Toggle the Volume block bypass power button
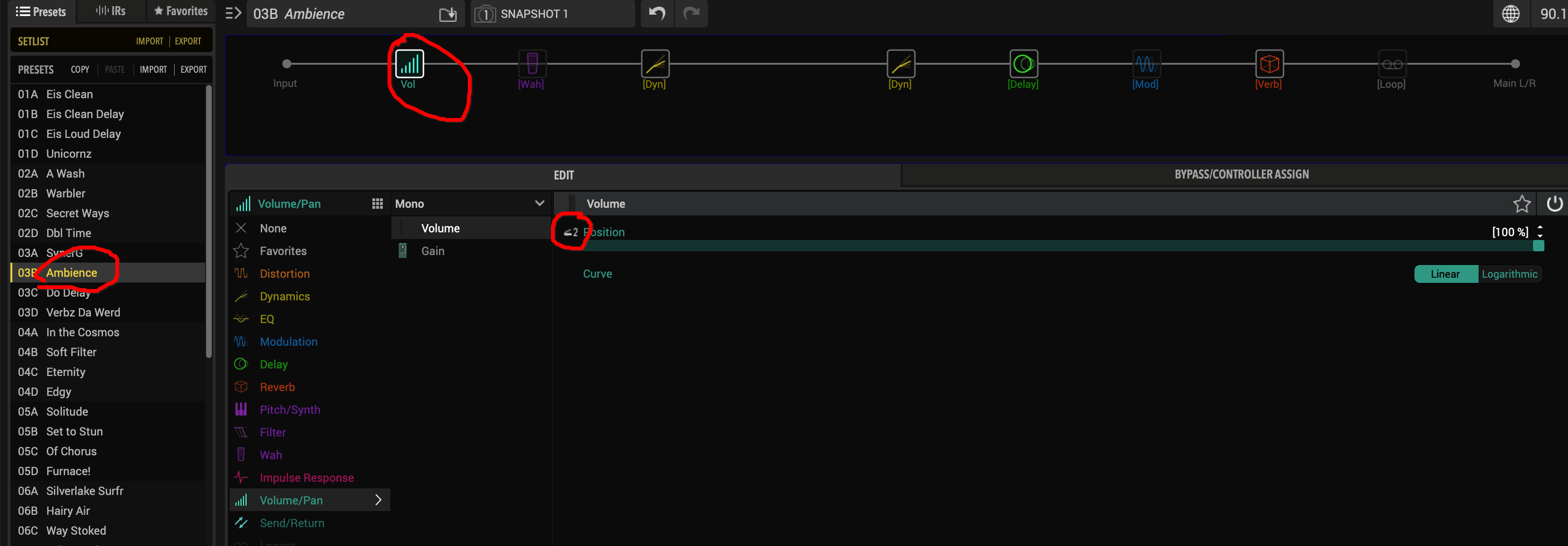The width and height of the screenshot is (1568, 546). (x=1554, y=203)
